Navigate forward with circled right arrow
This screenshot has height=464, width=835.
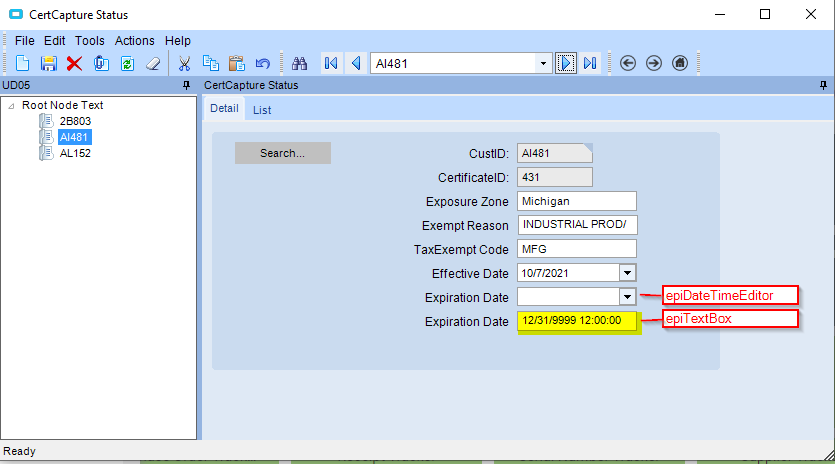click(x=654, y=63)
